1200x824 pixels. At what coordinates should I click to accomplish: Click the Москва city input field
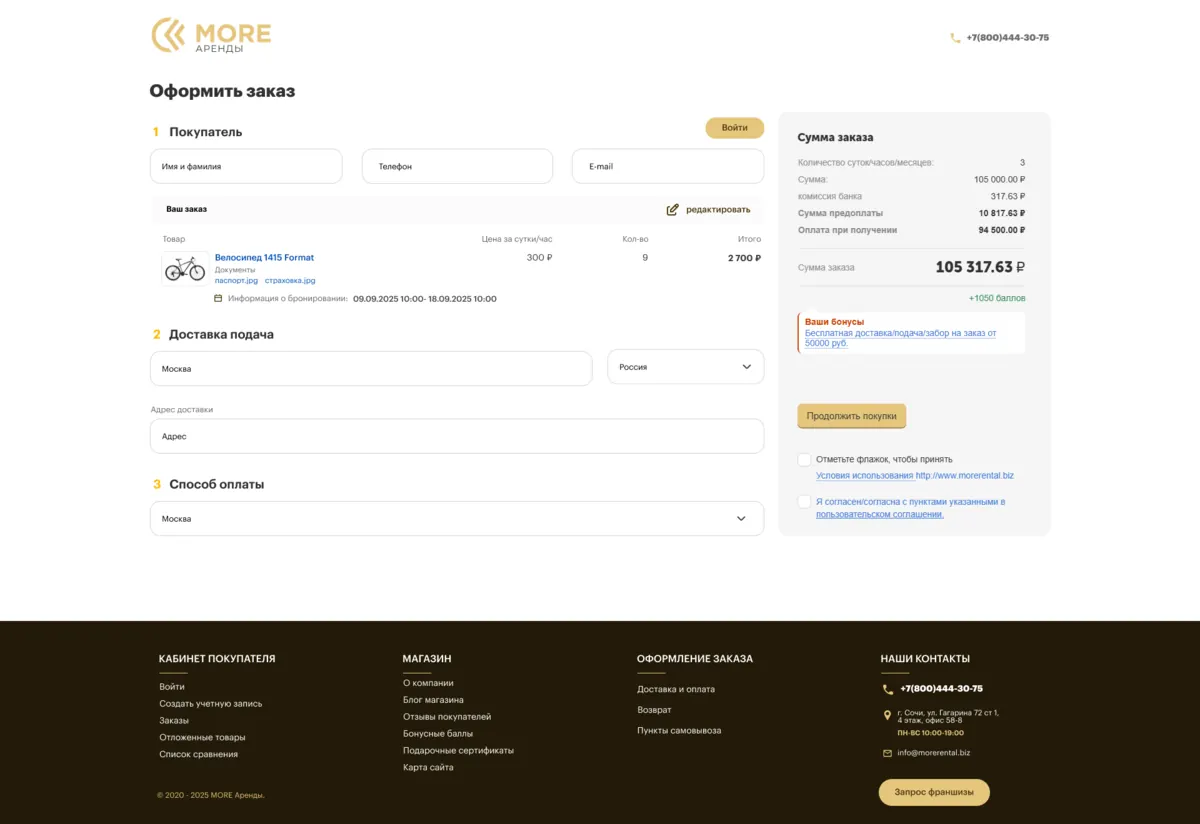[x=371, y=368]
